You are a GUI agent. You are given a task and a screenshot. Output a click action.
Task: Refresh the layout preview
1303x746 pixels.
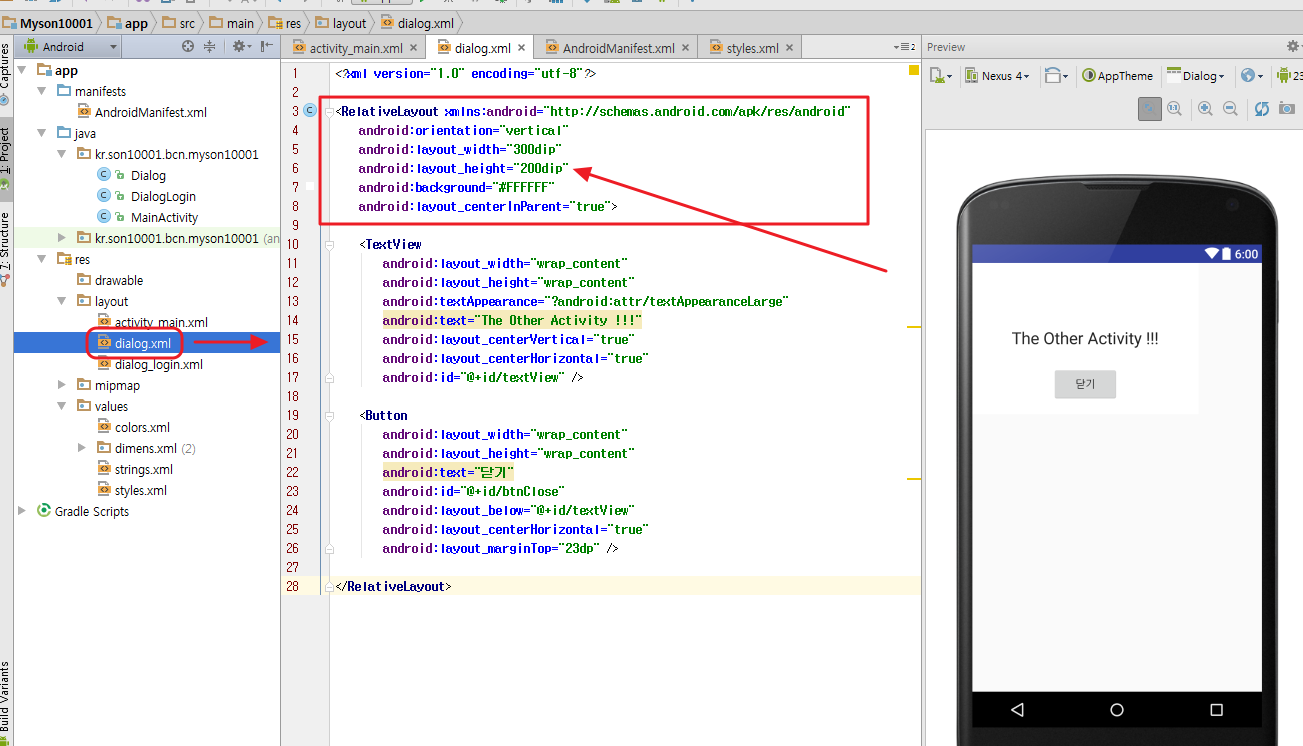pyautogui.click(x=1262, y=108)
